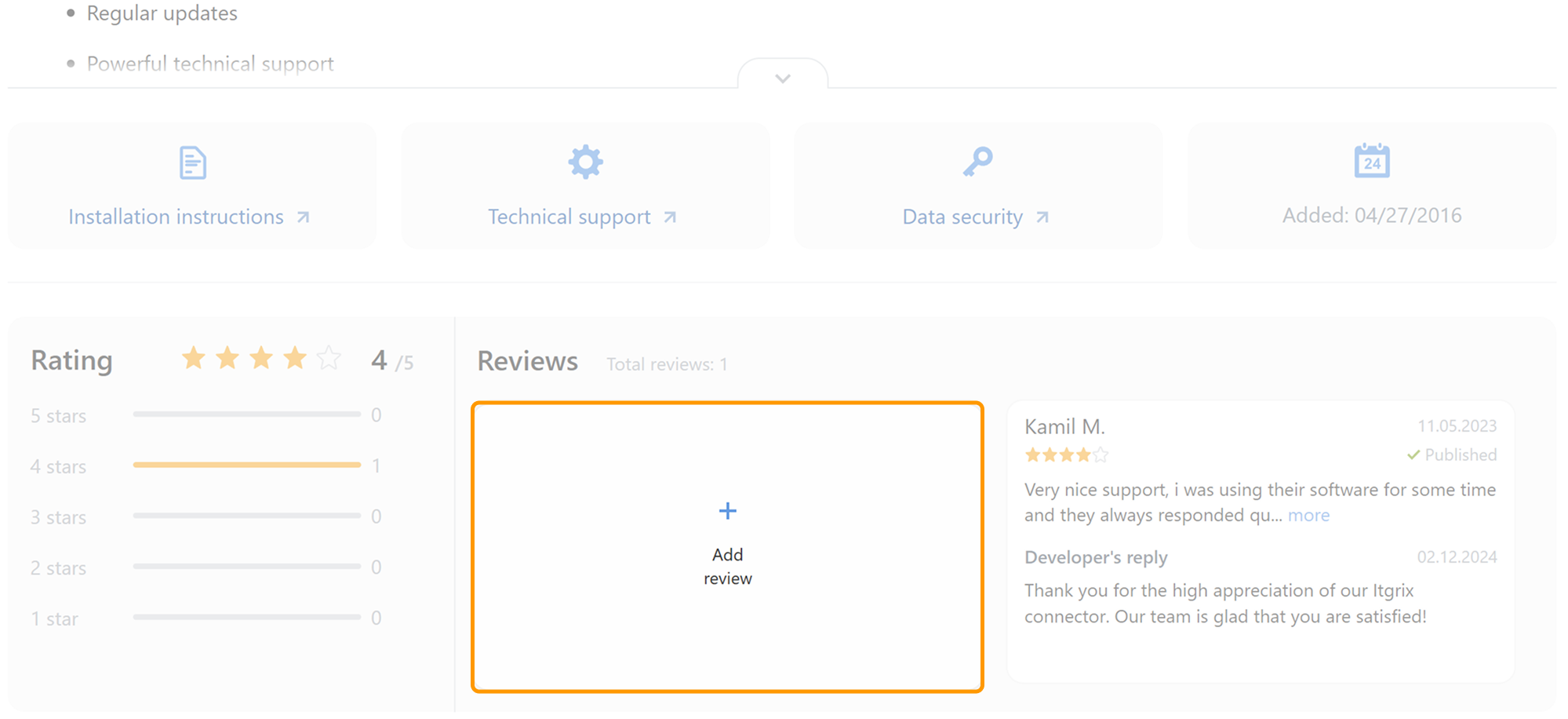Open the Installation instructions link
The image size is (1568, 719).
tap(176, 217)
